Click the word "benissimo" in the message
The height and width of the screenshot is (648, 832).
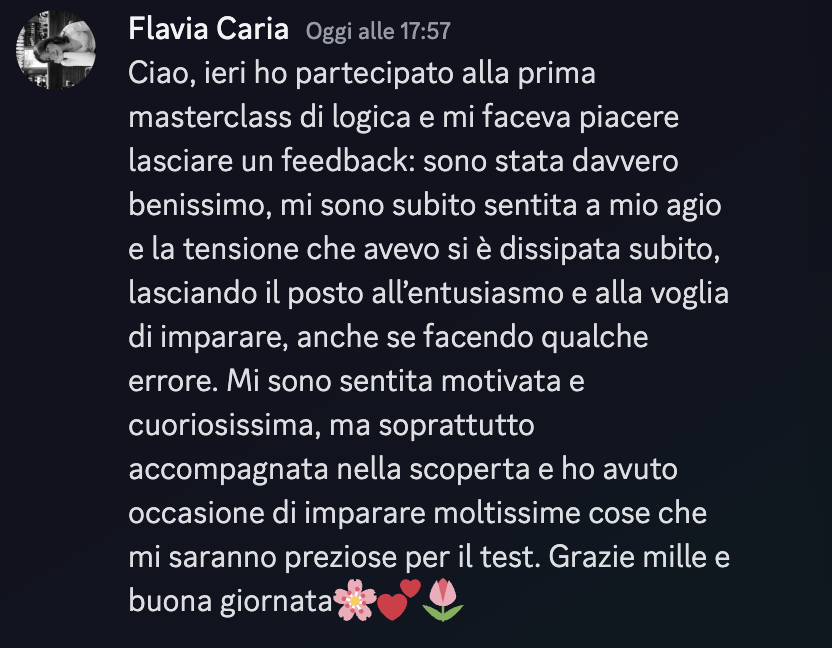point(196,205)
